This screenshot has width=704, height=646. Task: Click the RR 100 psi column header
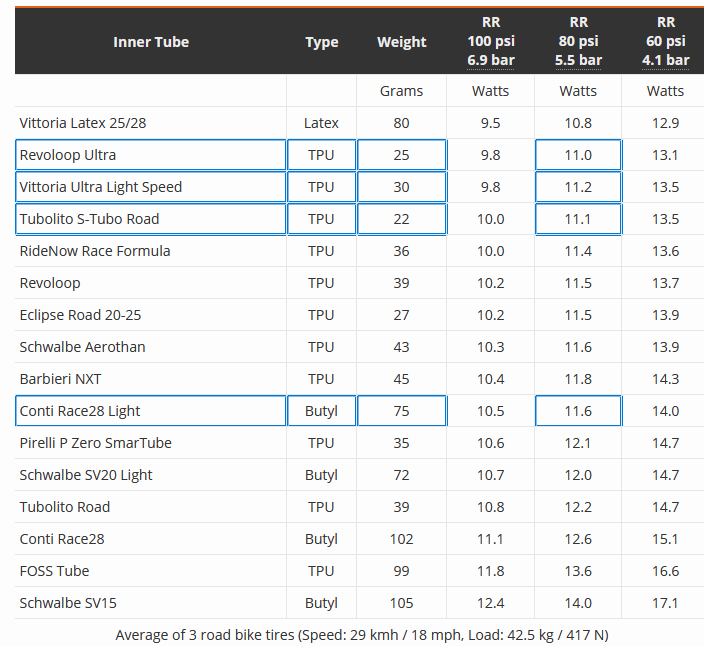tap(490, 41)
